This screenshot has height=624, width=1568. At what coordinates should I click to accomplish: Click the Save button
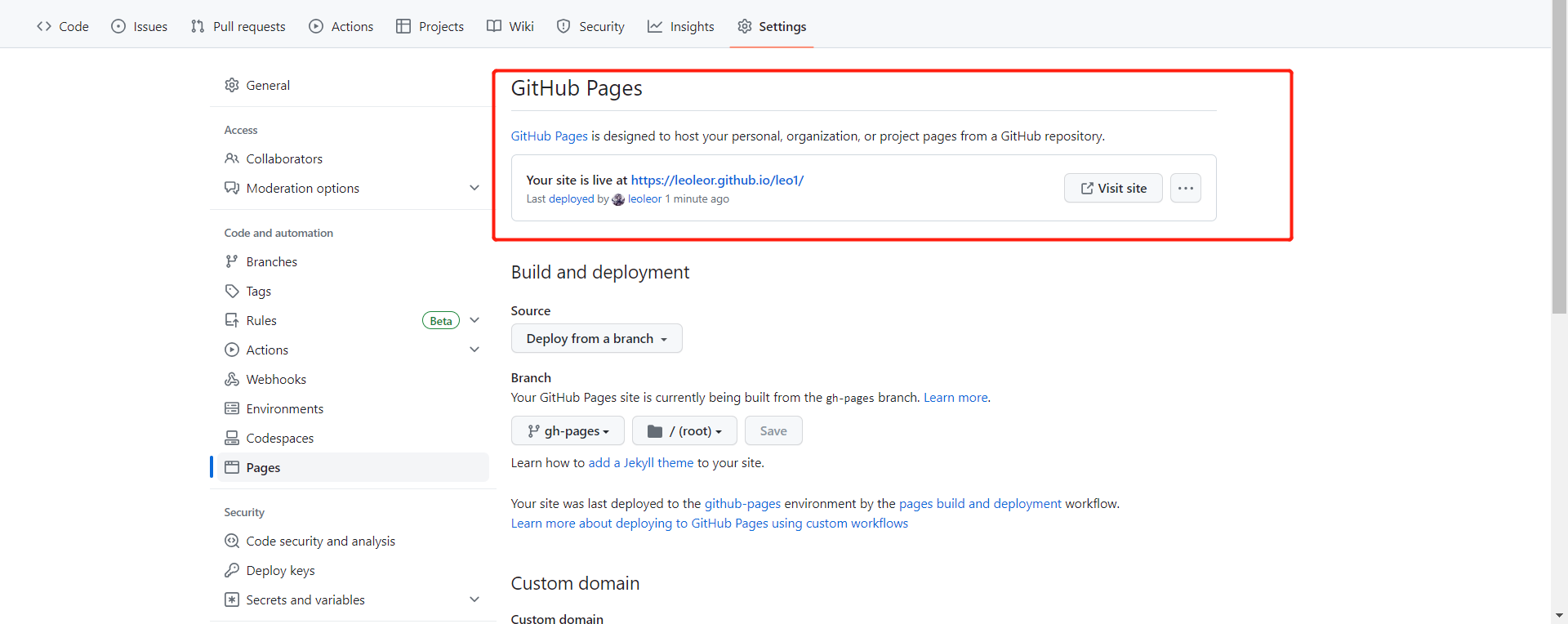point(773,430)
